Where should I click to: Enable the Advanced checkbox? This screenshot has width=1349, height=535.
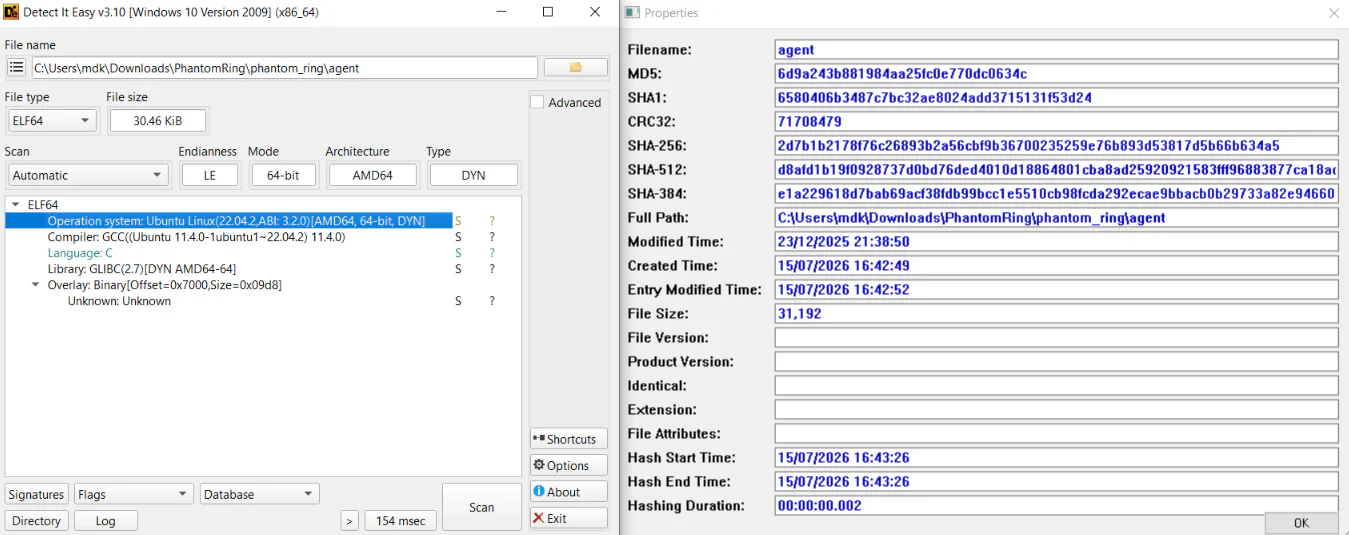pos(537,102)
